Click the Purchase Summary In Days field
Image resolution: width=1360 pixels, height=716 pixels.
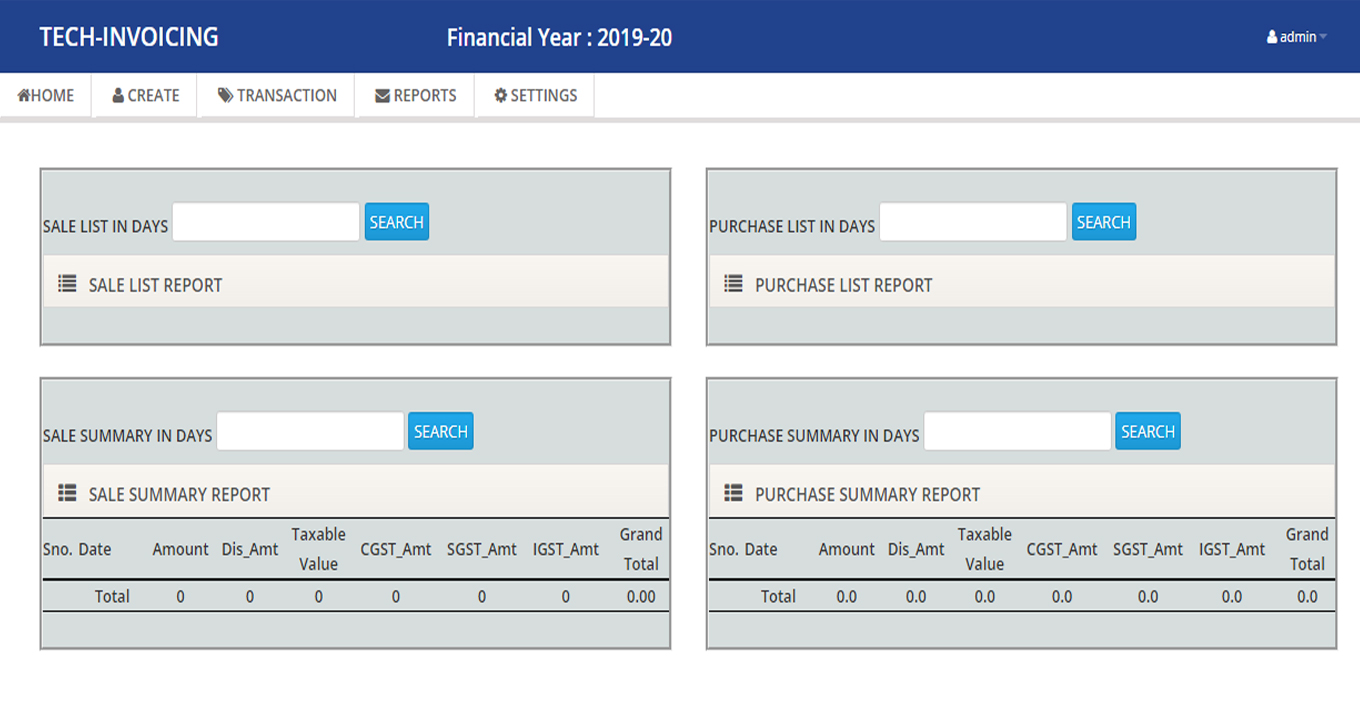coord(1017,431)
